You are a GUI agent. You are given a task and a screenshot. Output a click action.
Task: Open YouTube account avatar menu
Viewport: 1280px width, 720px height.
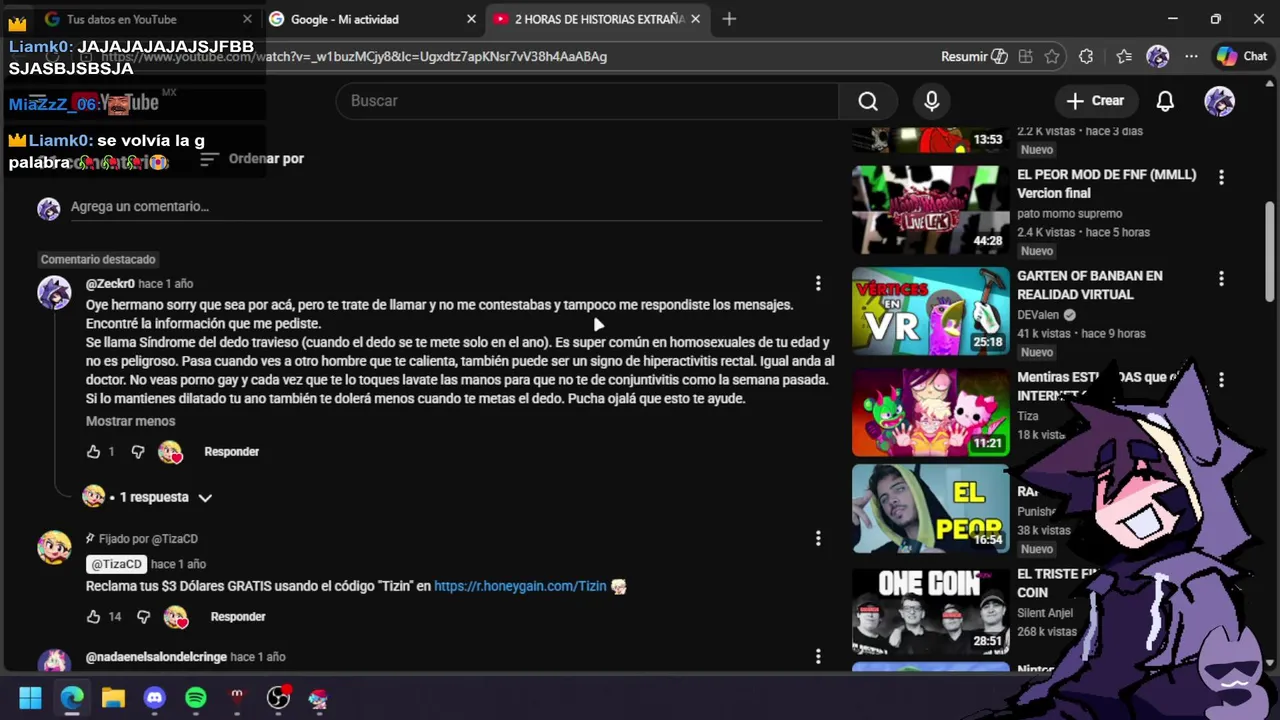[1219, 101]
